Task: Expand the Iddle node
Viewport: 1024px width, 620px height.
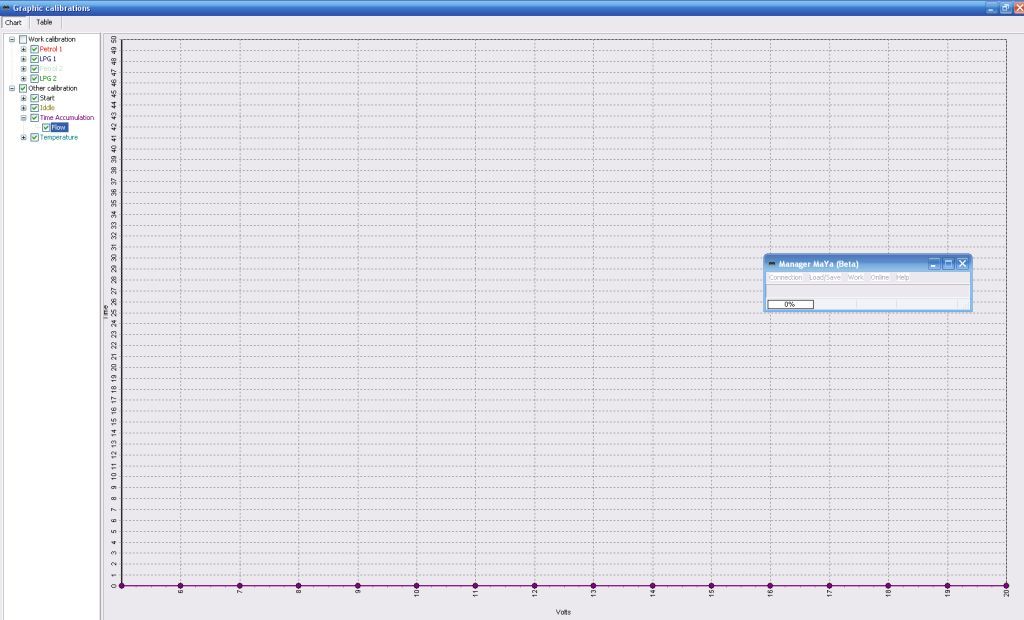Action: pos(24,108)
